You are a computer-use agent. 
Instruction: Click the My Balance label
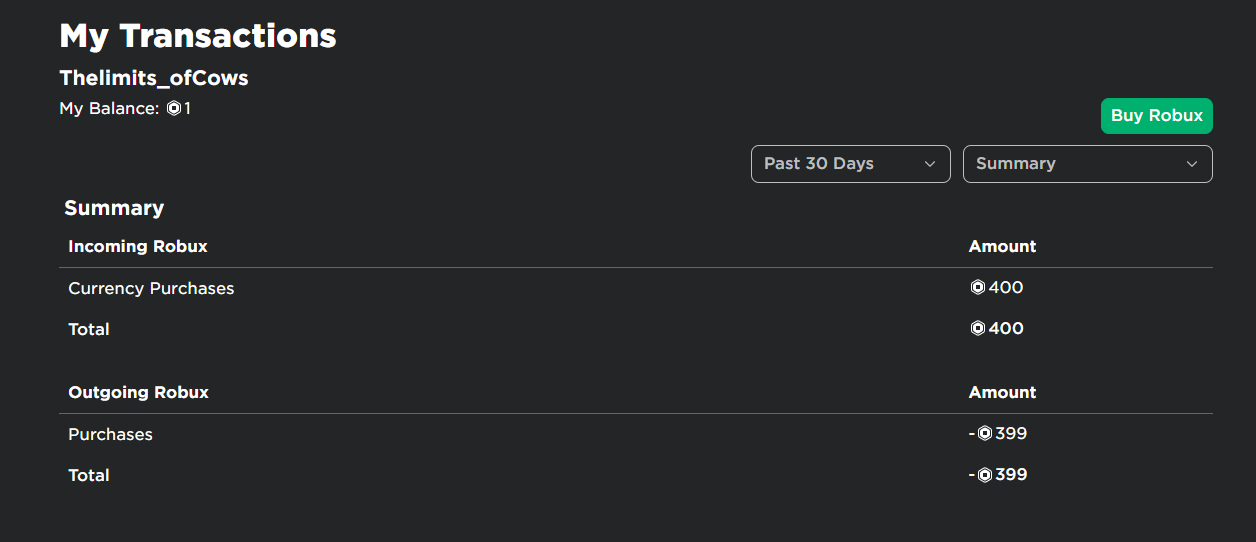click(109, 108)
